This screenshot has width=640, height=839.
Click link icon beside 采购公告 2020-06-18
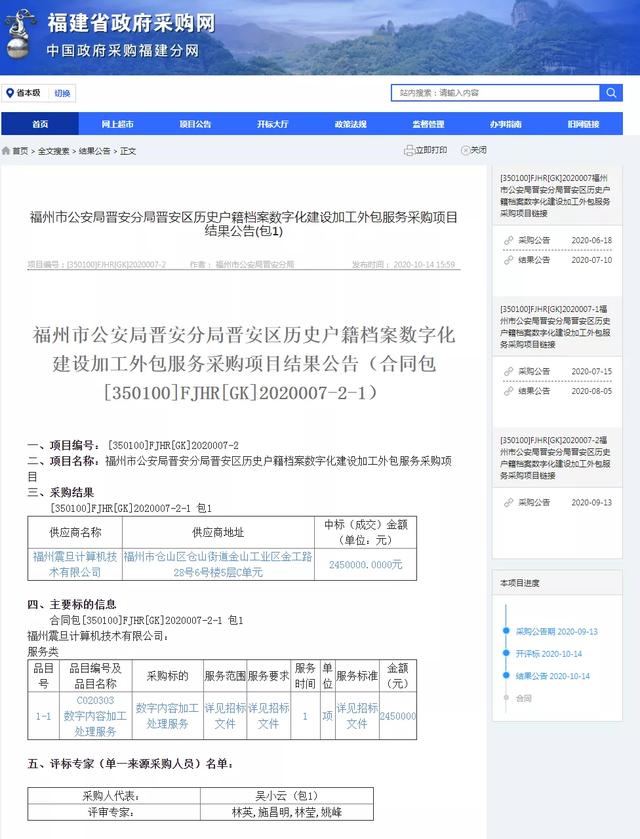tap(508, 240)
